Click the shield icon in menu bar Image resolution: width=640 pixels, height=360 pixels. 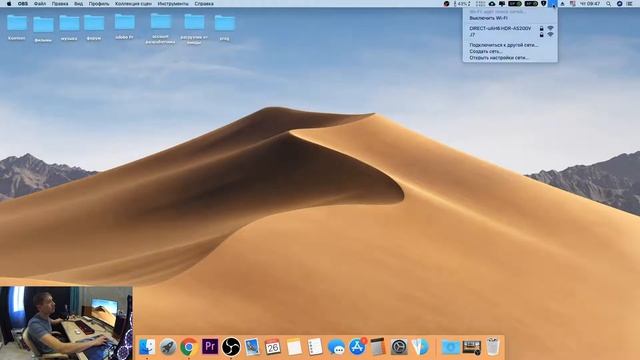coord(543,4)
